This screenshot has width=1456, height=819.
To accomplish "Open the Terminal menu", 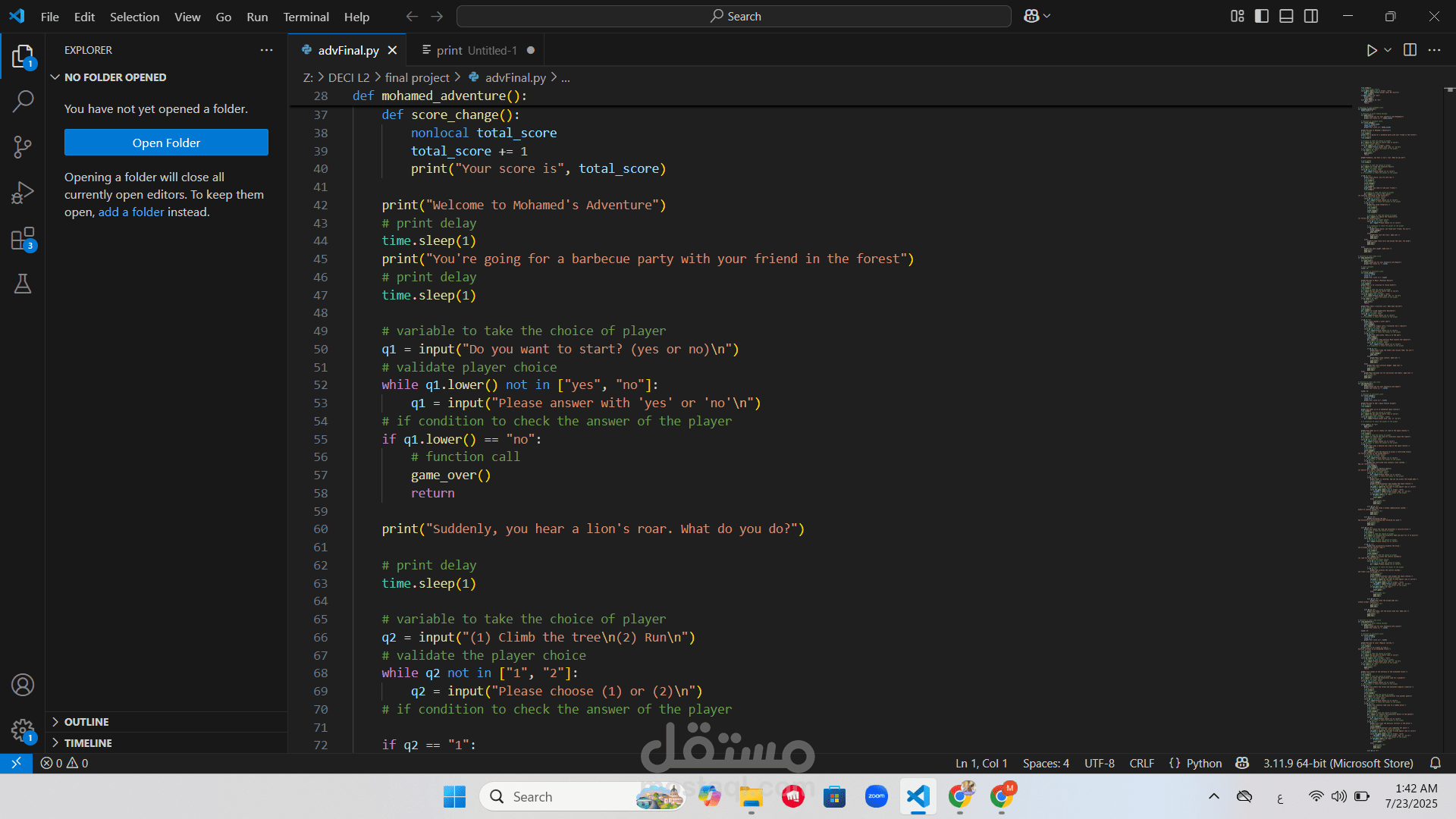I will coord(306,17).
